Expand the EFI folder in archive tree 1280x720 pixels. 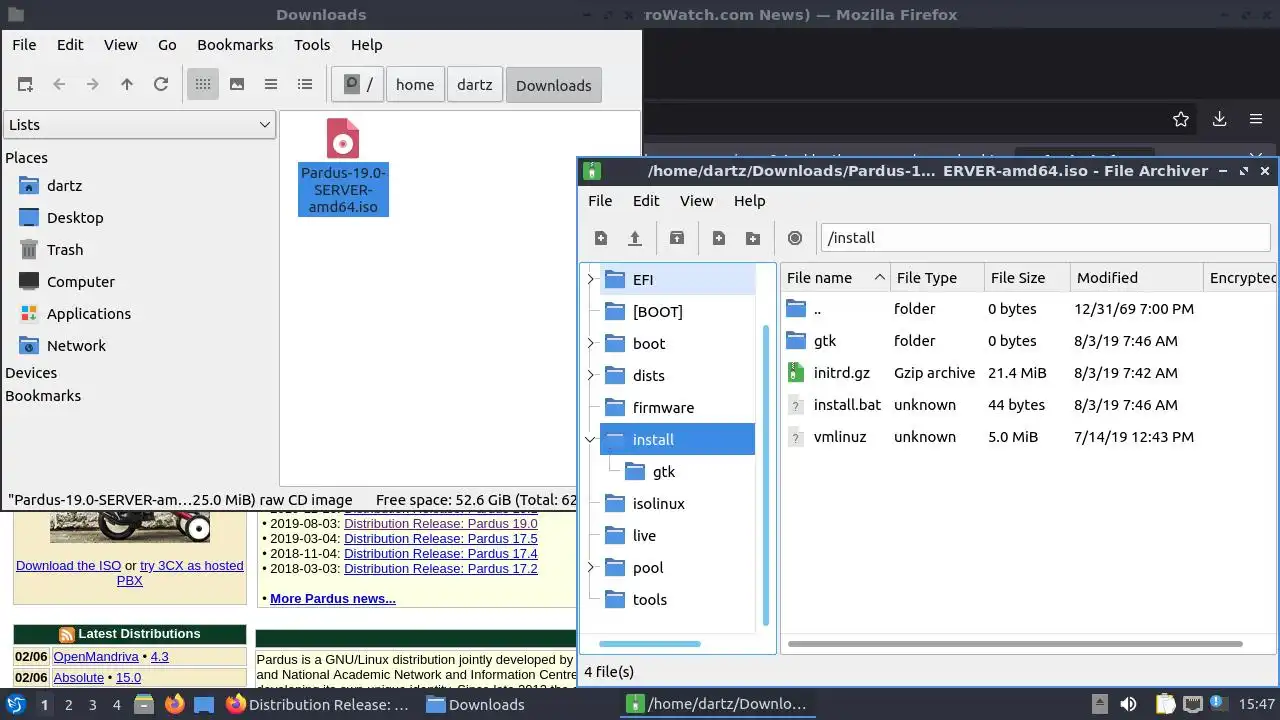[590, 280]
